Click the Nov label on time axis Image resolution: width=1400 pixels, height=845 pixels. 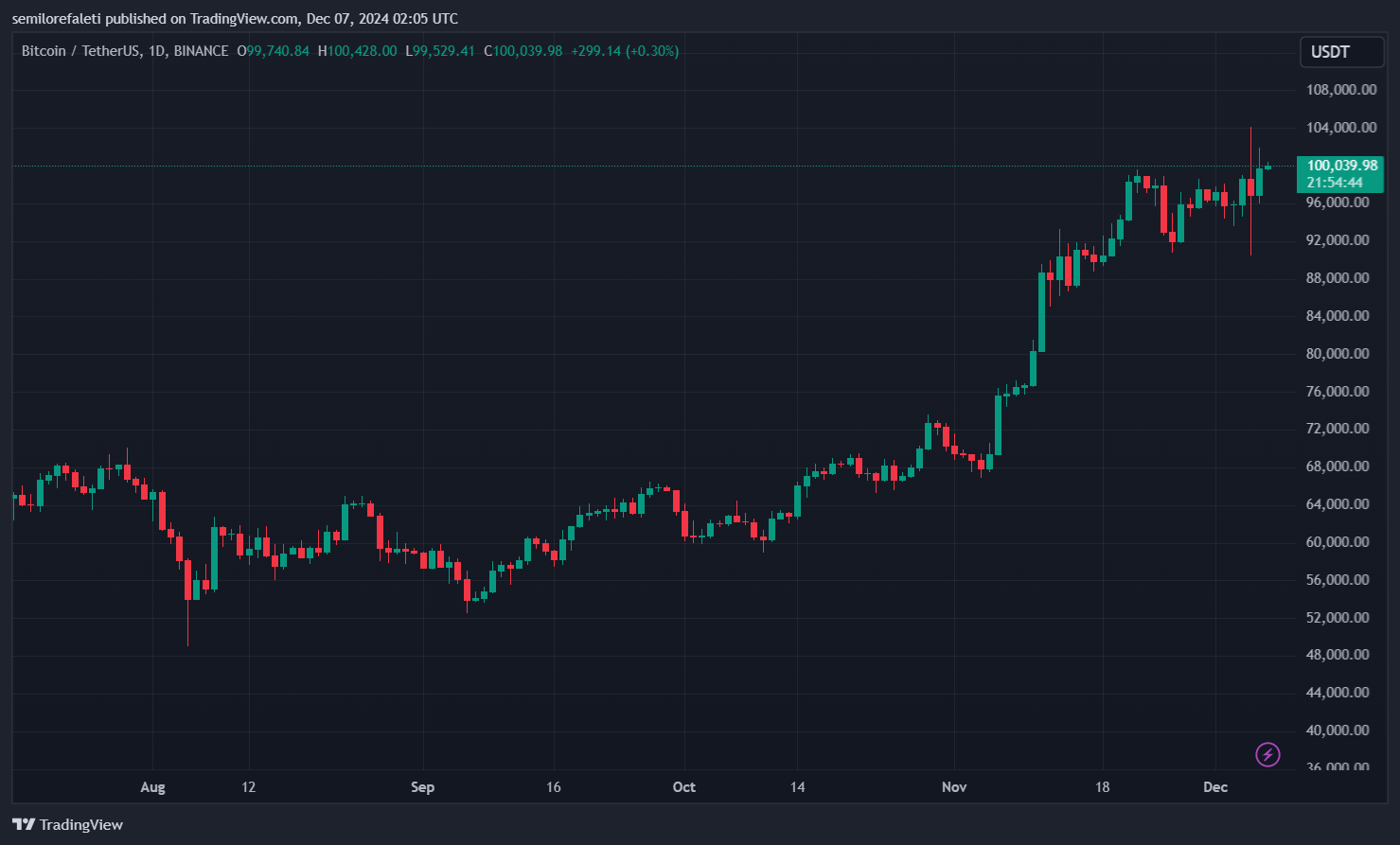pyautogui.click(x=954, y=787)
